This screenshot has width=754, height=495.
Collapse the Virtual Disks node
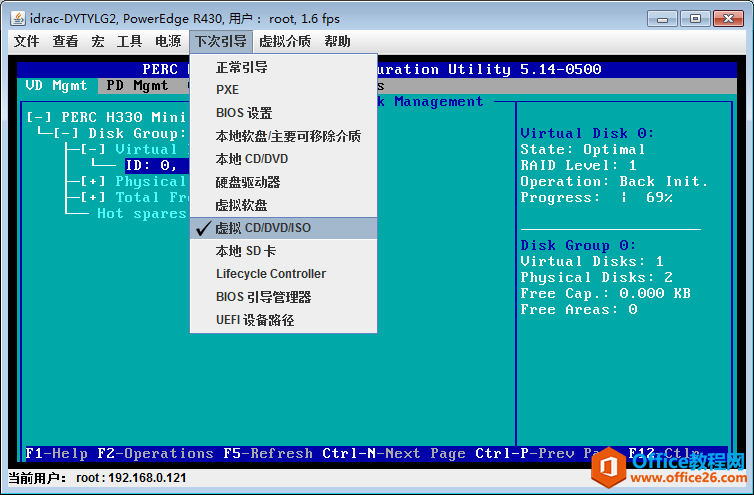(x=93, y=149)
